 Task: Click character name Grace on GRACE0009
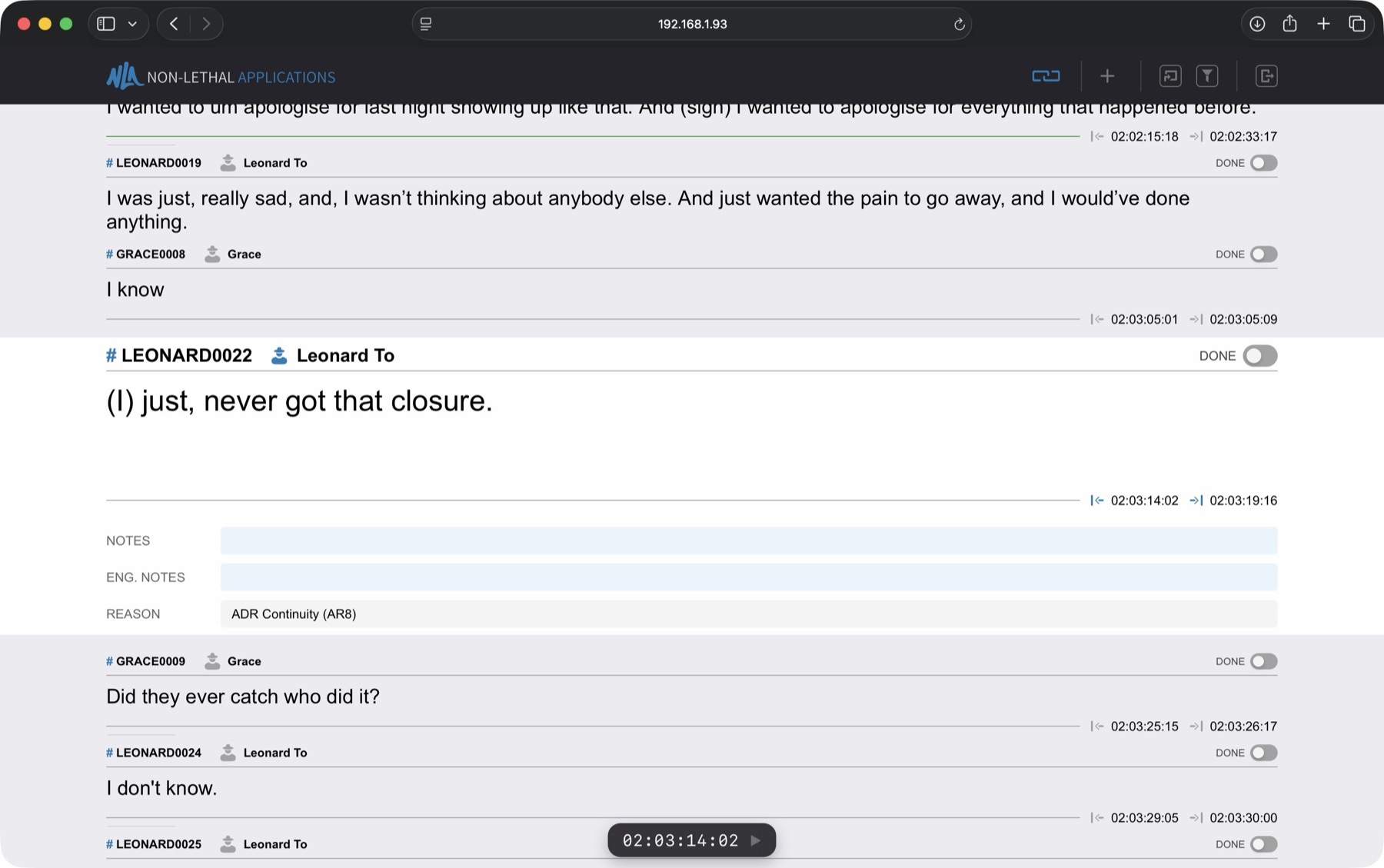pyautogui.click(x=245, y=661)
